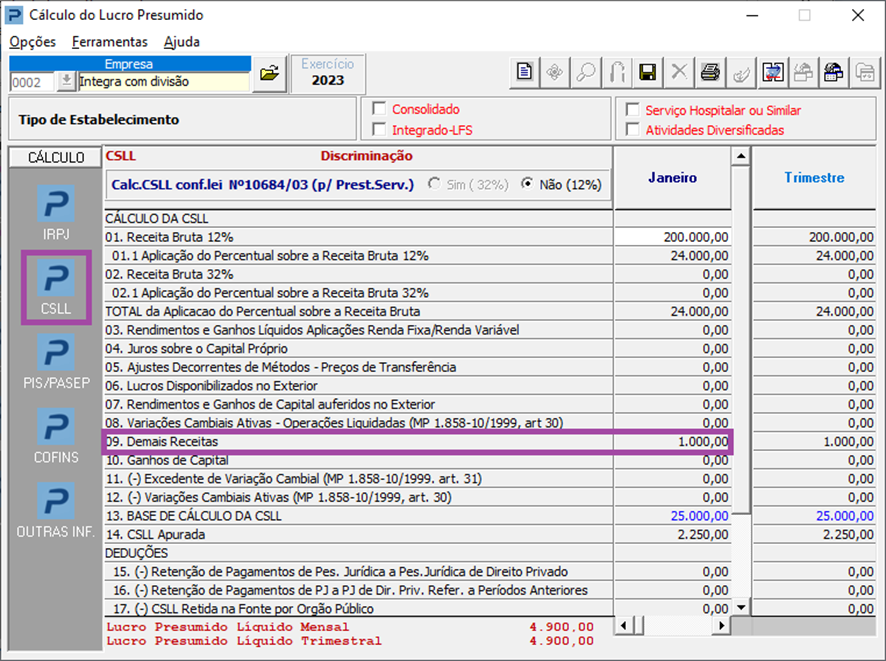
Task: Open the COFINS calculation section
Action: (x=56, y=436)
